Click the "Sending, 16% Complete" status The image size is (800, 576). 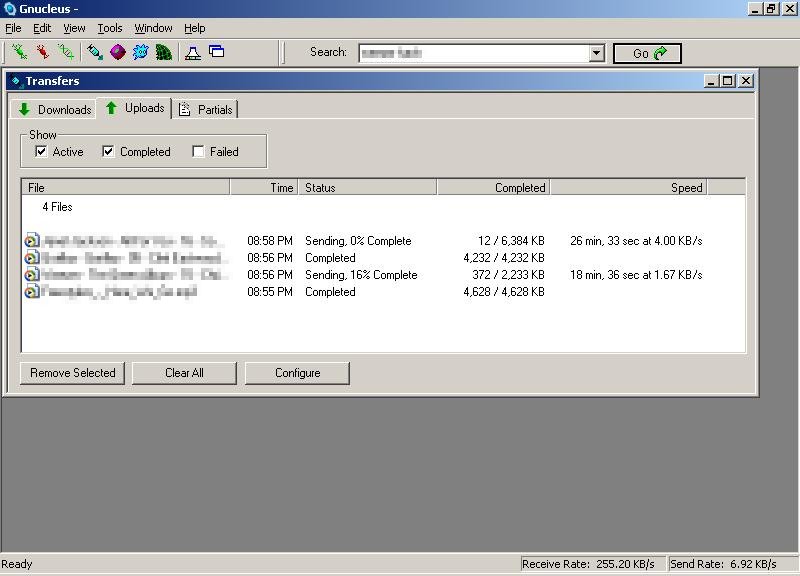click(361, 274)
